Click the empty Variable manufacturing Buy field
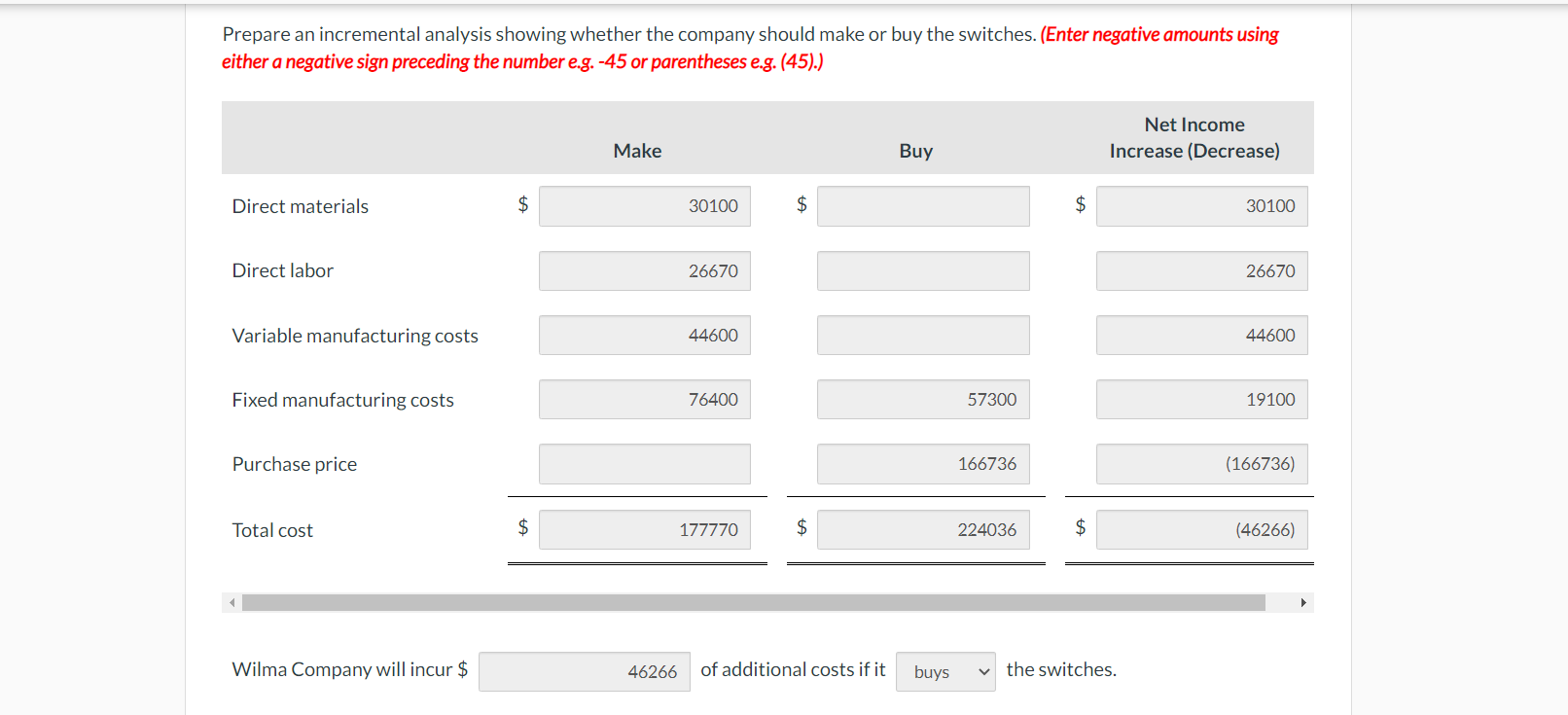Viewport: 1568px width, 715px height. (x=922, y=335)
